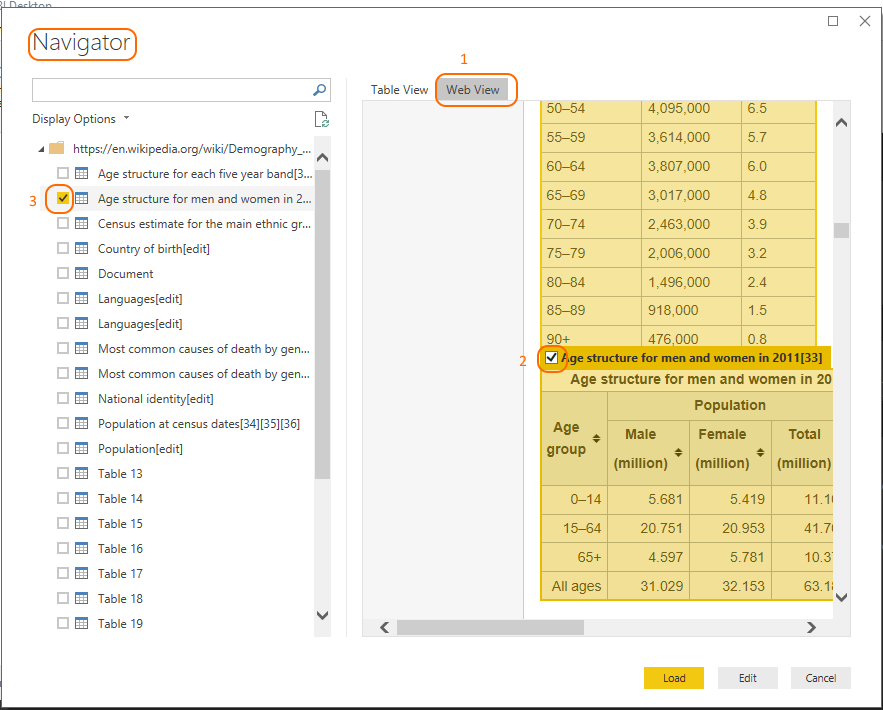Click the sort arrows on Male (million) column
This screenshot has width=883, height=710.
[x=678, y=453]
